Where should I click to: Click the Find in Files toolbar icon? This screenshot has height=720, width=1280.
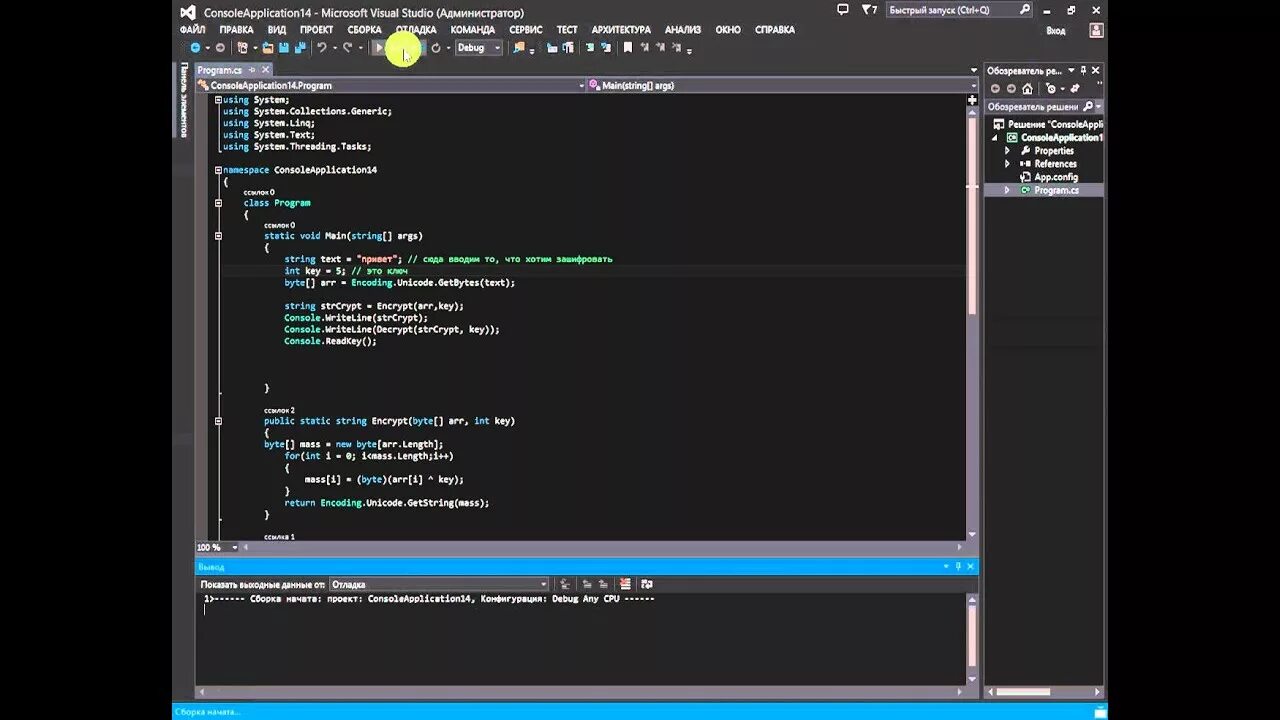click(x=519, y=48)
